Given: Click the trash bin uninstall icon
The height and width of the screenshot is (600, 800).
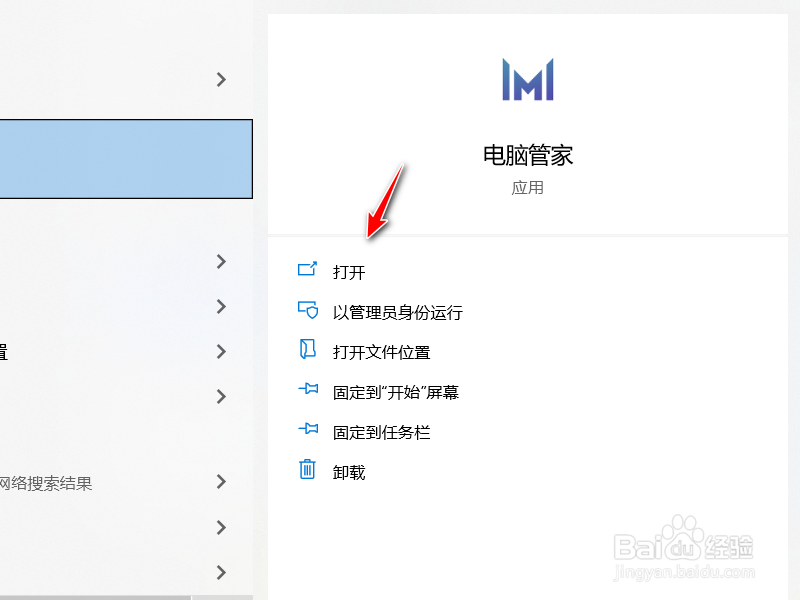Looking at the screenshot, I should [x=307, y=469].
